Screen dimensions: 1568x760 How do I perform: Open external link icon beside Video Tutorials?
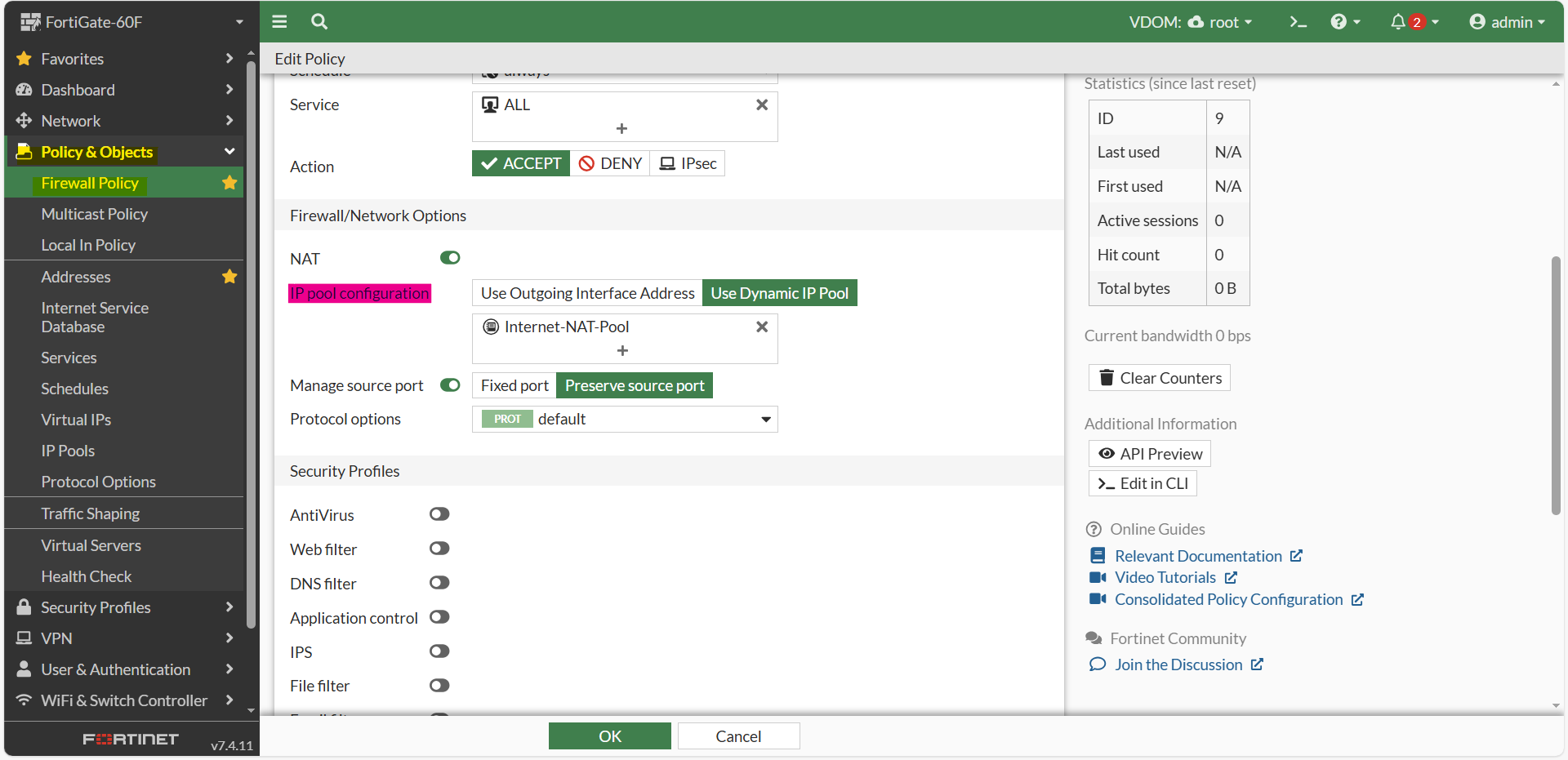tap(1231, 577)
